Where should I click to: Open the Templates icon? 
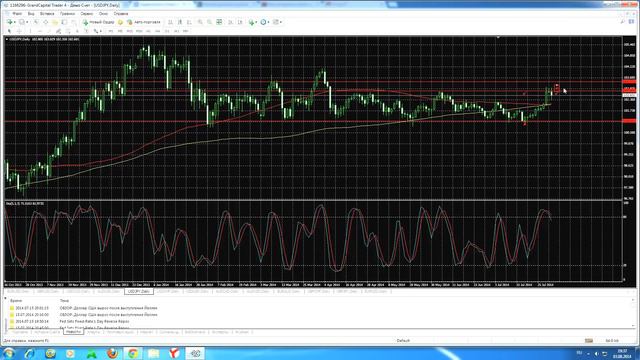point(276,22)
